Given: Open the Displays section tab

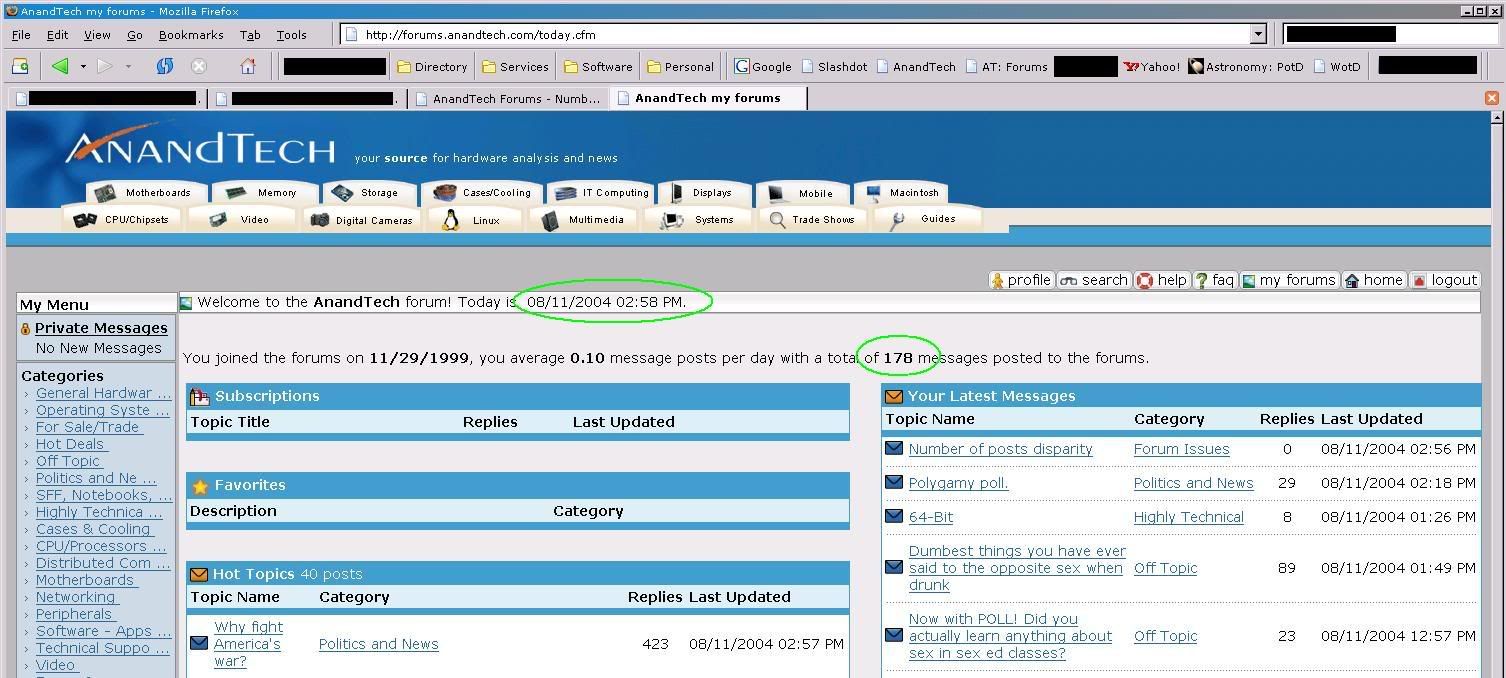Looking at the screenshot, I should pyautogui.click(x=704, y=193).
